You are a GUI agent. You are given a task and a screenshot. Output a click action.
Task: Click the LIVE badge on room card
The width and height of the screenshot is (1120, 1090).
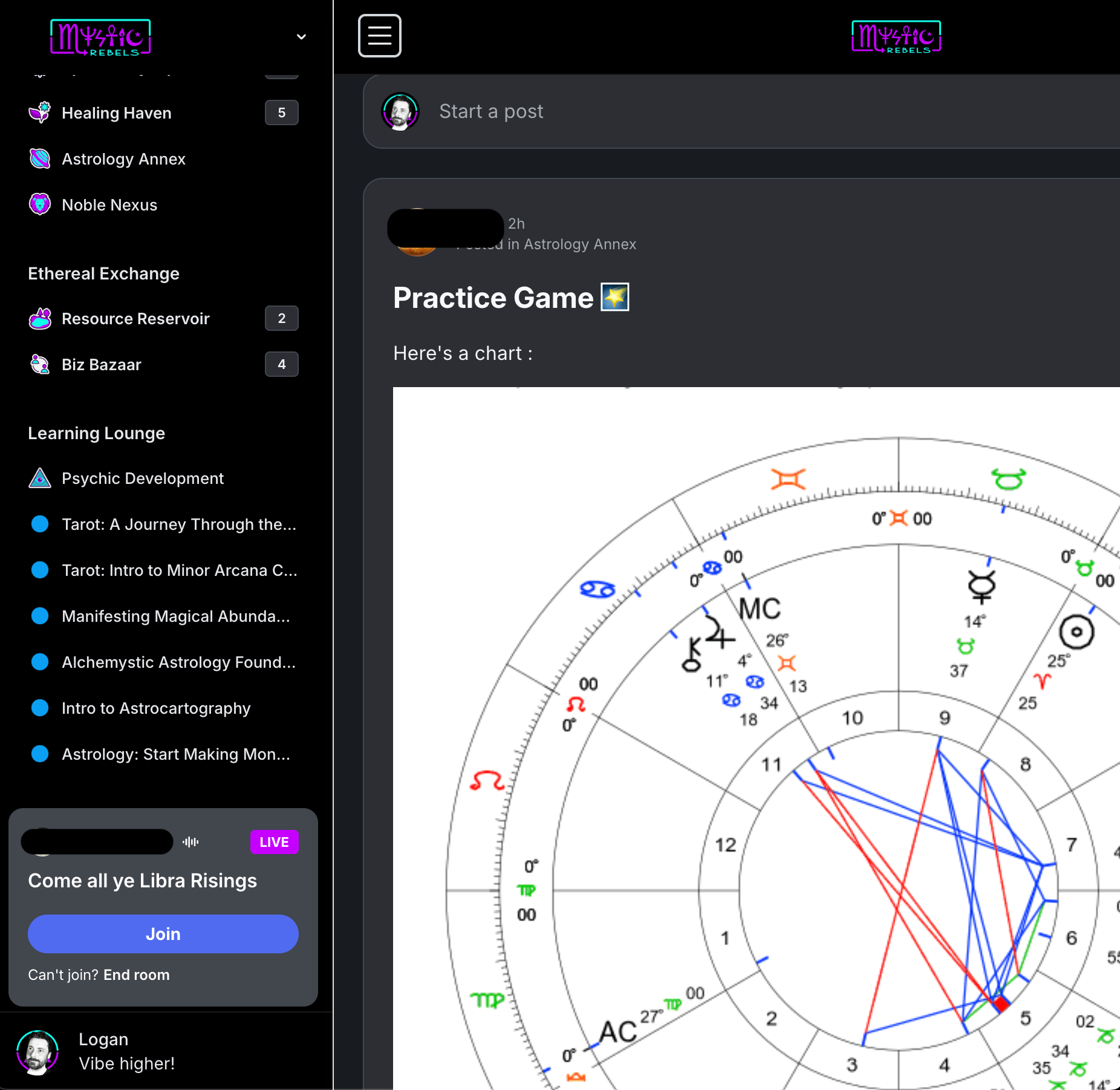pos(274,842)
